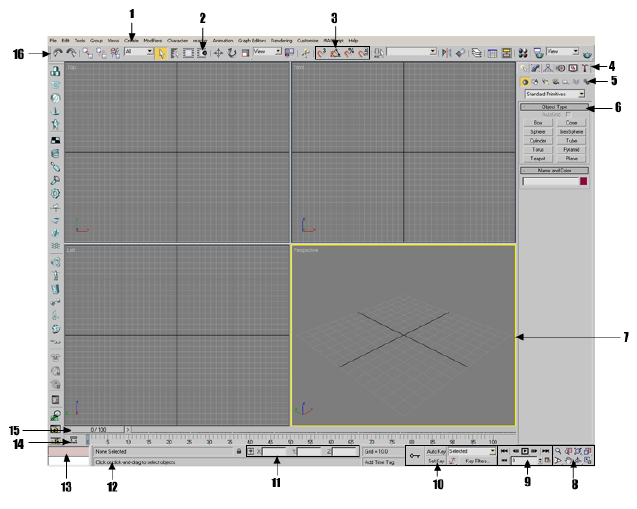Open the Graph Editors menu
This screenshot has height=509, width=637.
[252, 41]
